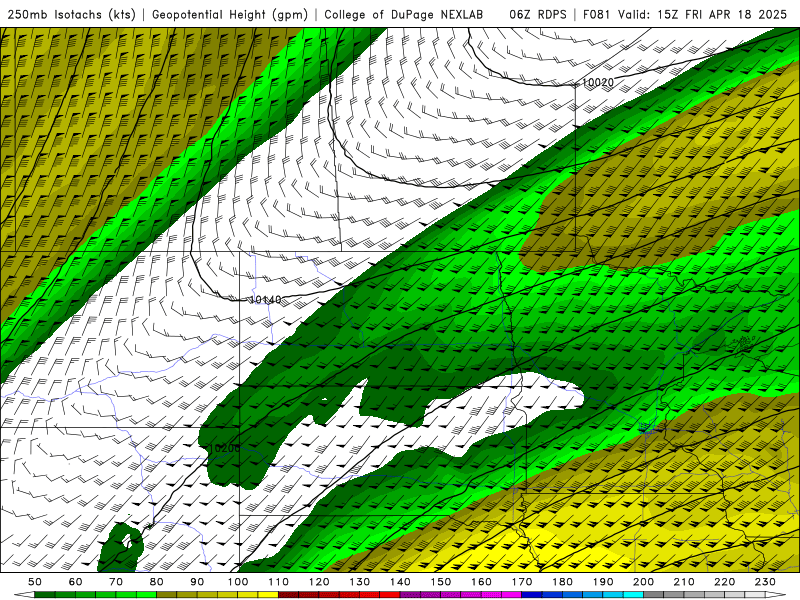
Task: Click the 160 label on the color scale
Action: pyautogui.click(x=481, y=582)
